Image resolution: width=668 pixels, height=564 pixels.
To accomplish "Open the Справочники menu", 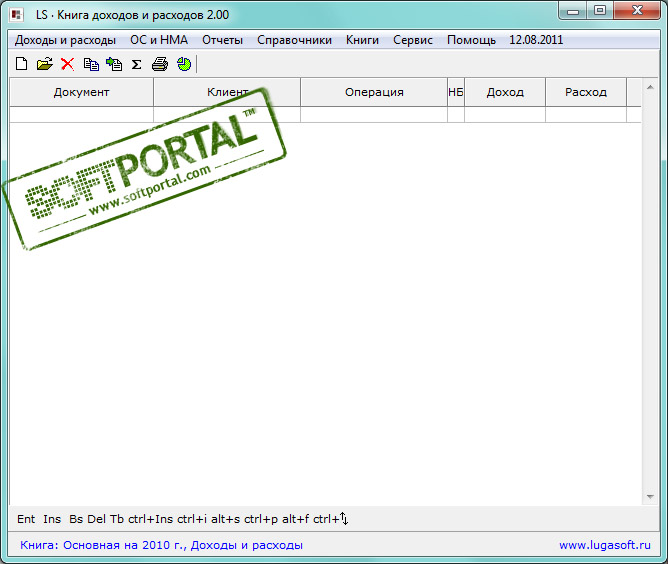I will (294, 40).
